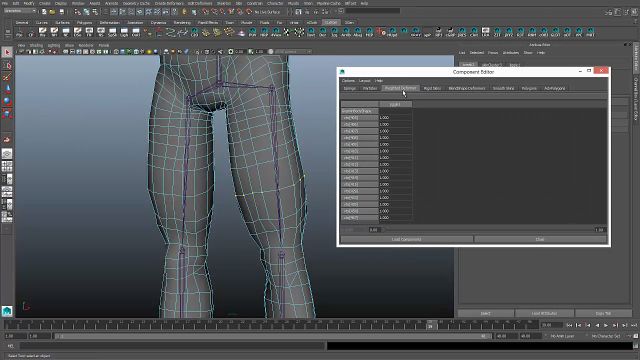Image resolution: width=640 pixels, height=360 pixels.
Task: Switch to the Particles tab
Action: point(370,88)
